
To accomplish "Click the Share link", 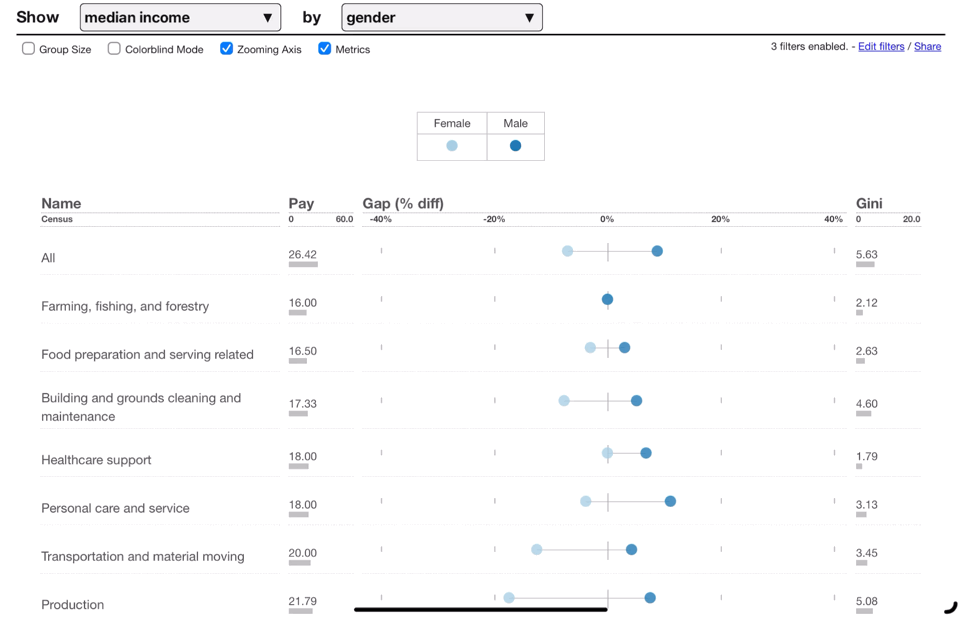I will (927, 46).
